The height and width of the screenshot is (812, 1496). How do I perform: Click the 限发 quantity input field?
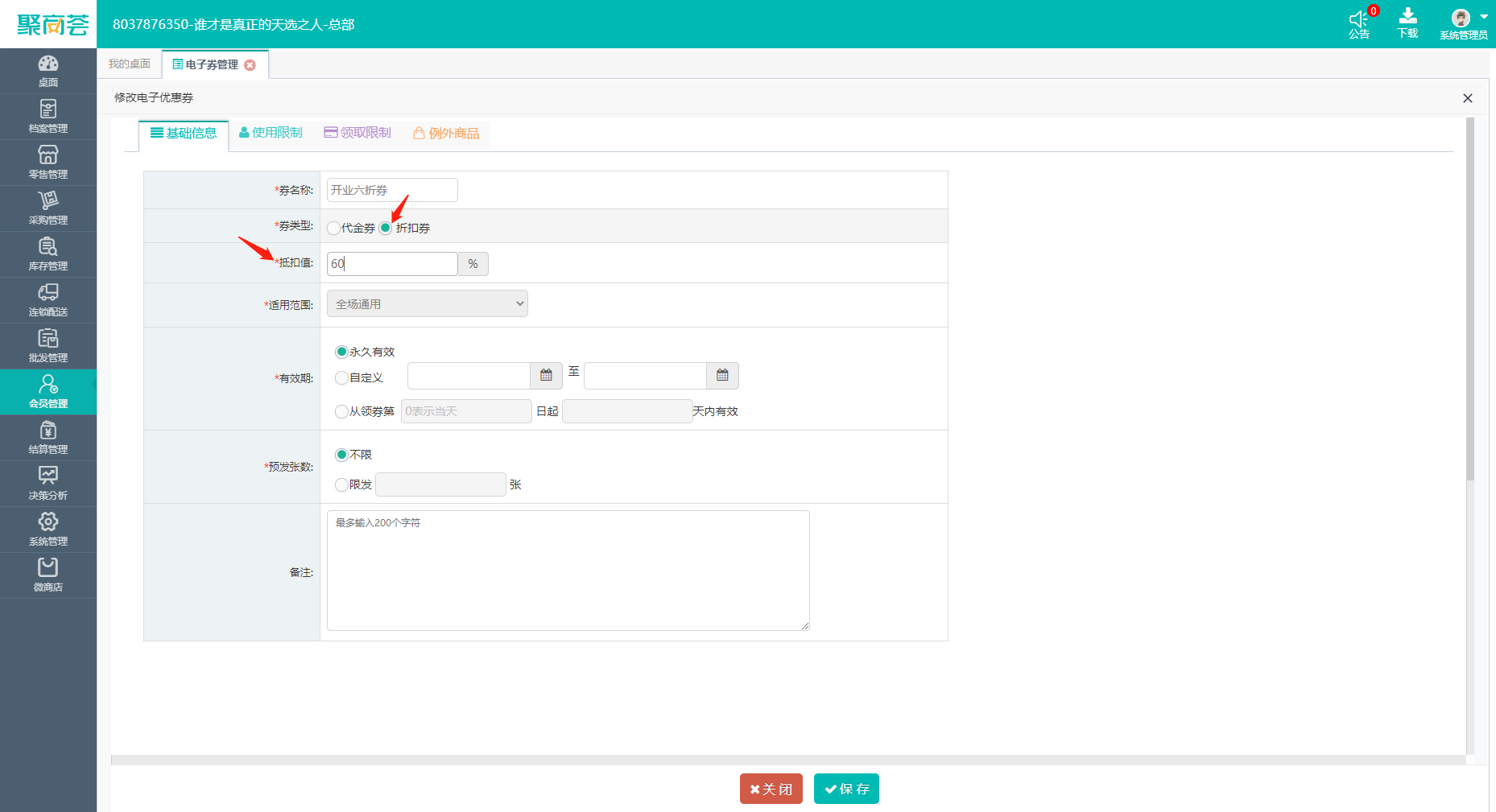point(440,484)
